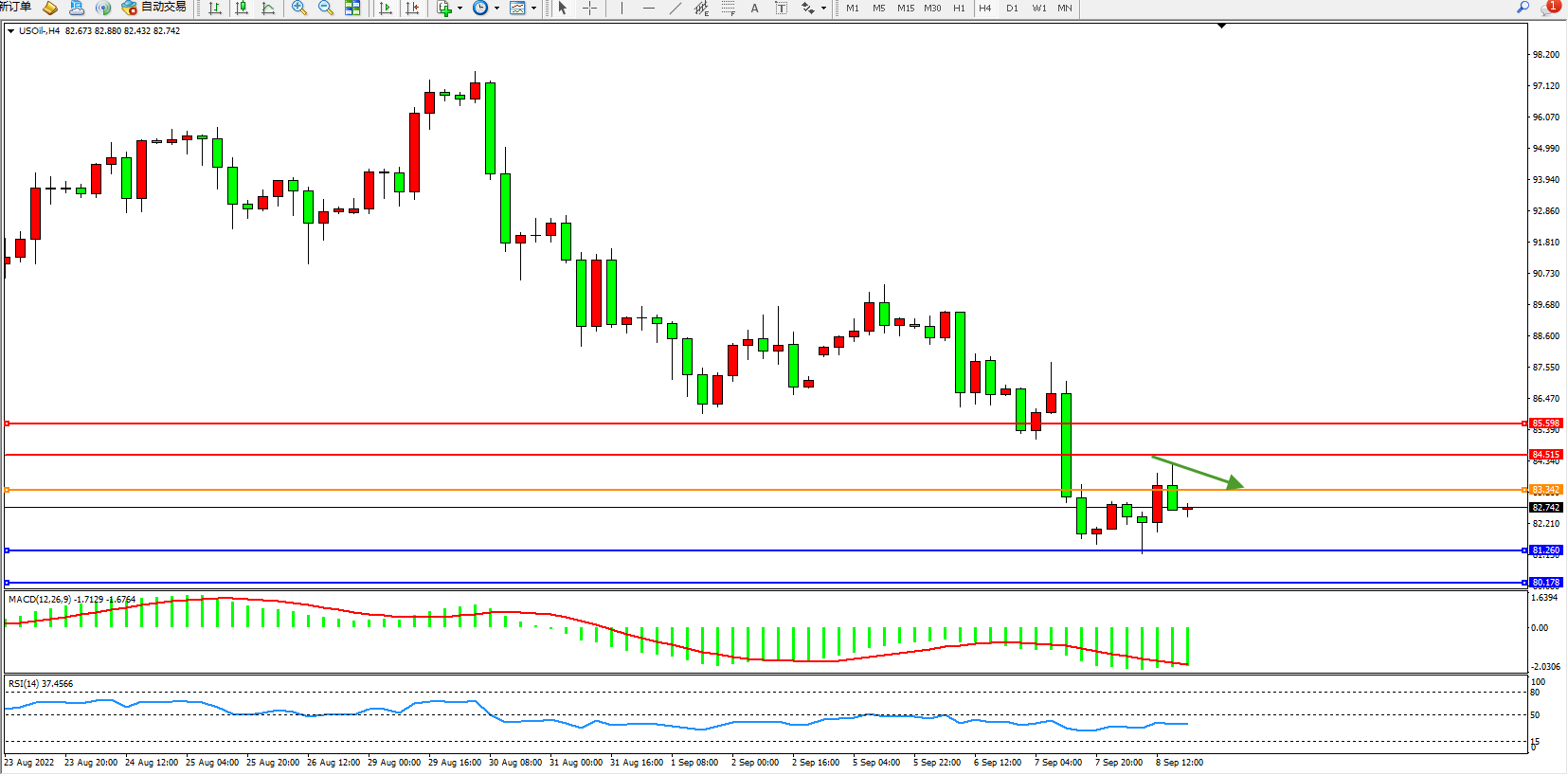Click the zoom in magnifier icon
This screenshot has height=775, width=1568.
[299, 9]
